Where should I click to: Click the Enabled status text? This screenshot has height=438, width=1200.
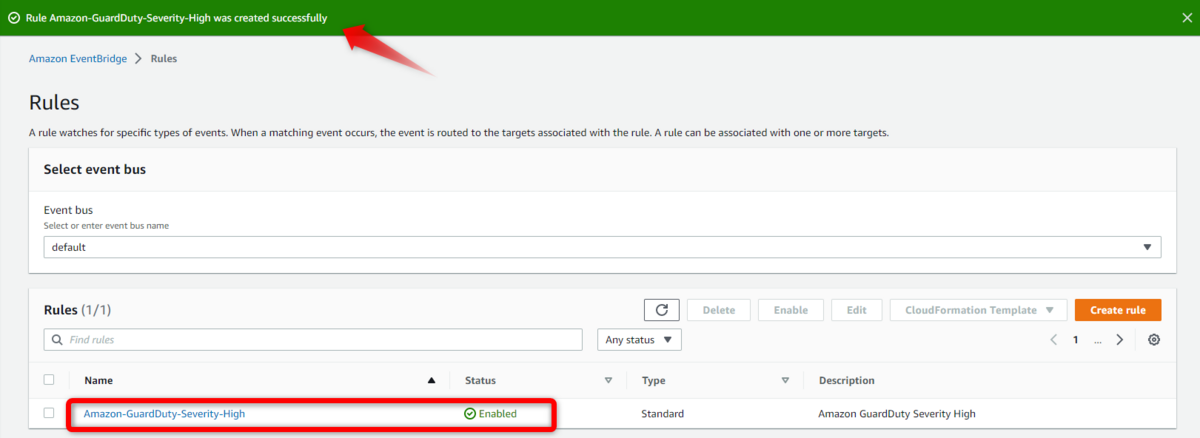[498, 413]
